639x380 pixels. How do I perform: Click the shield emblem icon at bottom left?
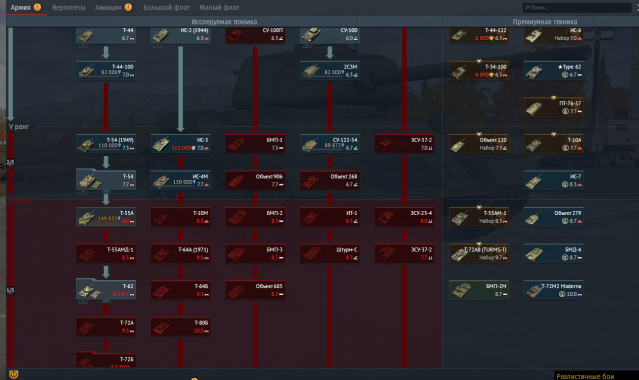(13, 374)
